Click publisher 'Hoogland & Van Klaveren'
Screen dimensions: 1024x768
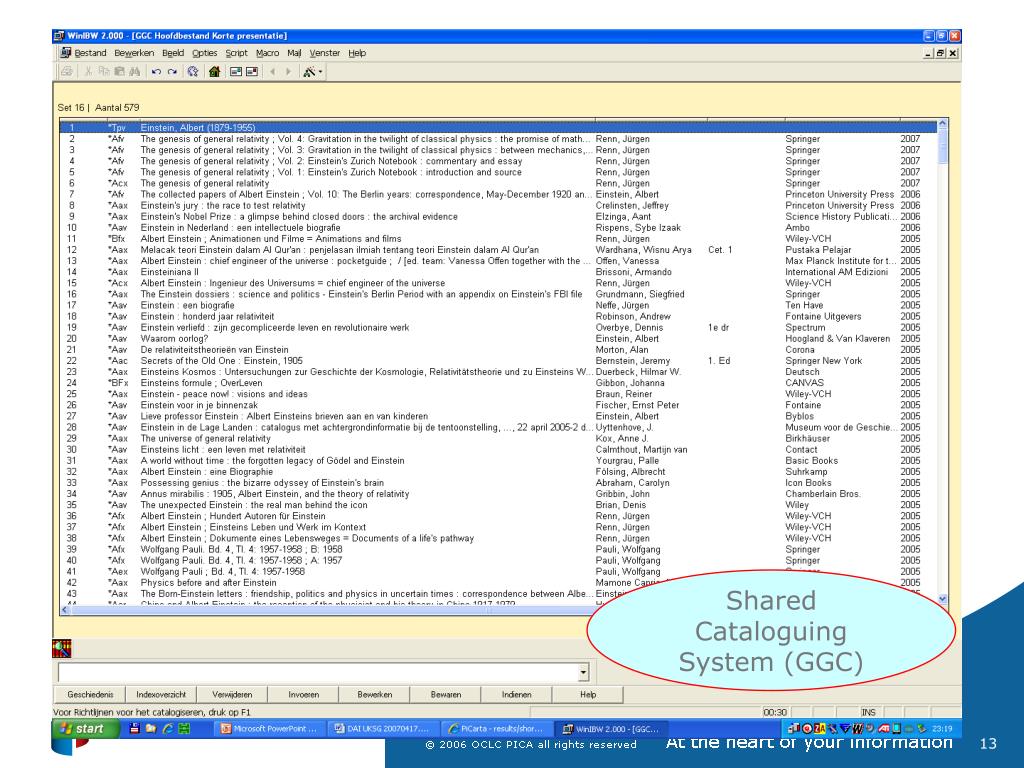(837, 338)
